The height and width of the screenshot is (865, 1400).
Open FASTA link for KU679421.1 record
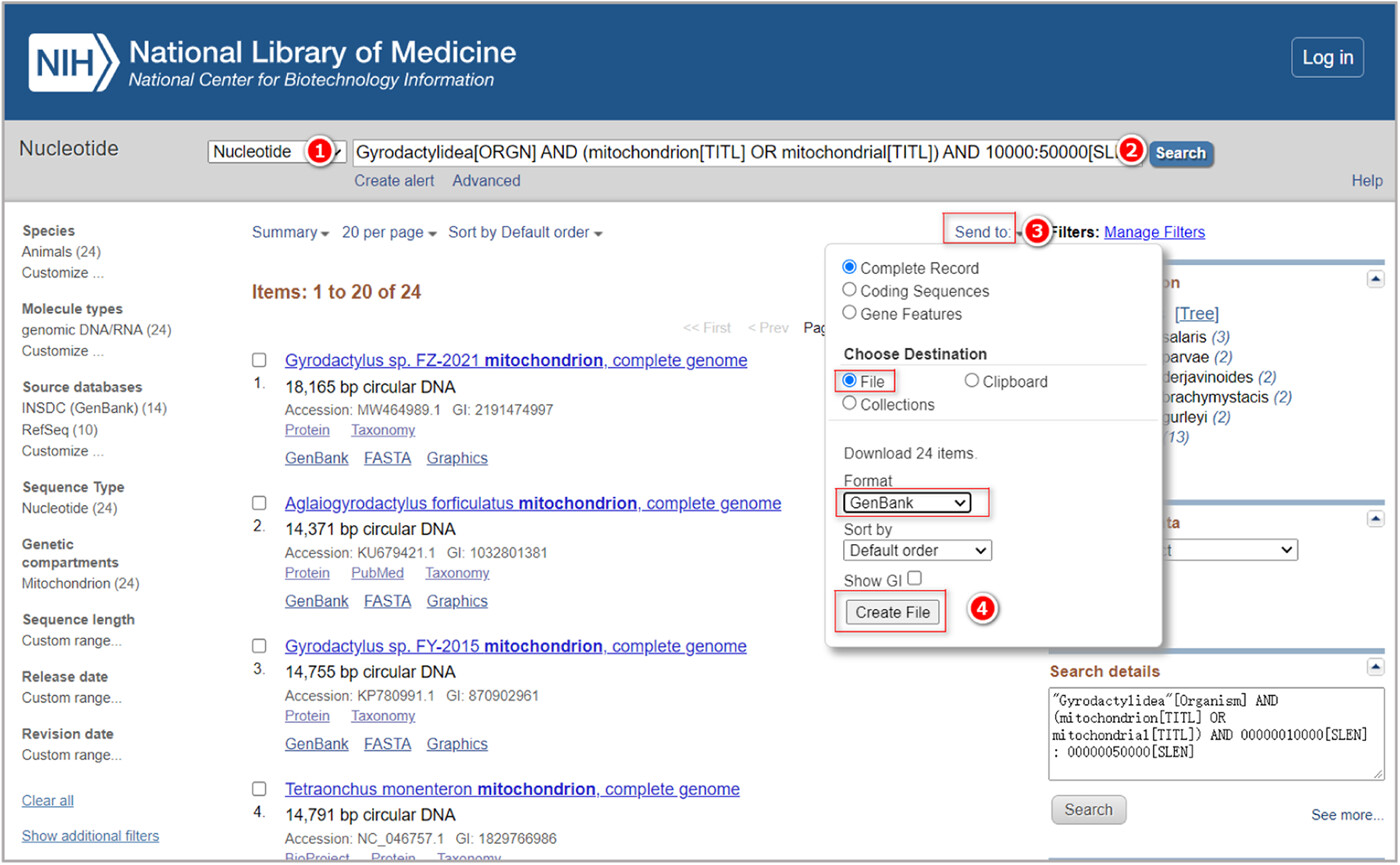click(x=388, y=601)
